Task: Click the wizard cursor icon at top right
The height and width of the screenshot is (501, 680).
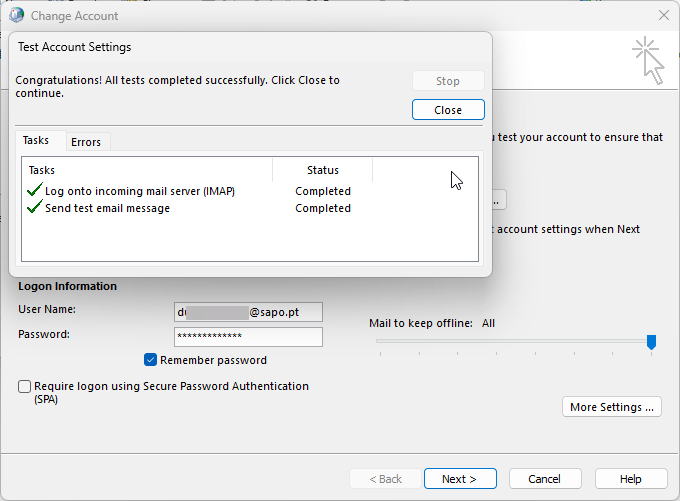Action: (x=648, y=59)
